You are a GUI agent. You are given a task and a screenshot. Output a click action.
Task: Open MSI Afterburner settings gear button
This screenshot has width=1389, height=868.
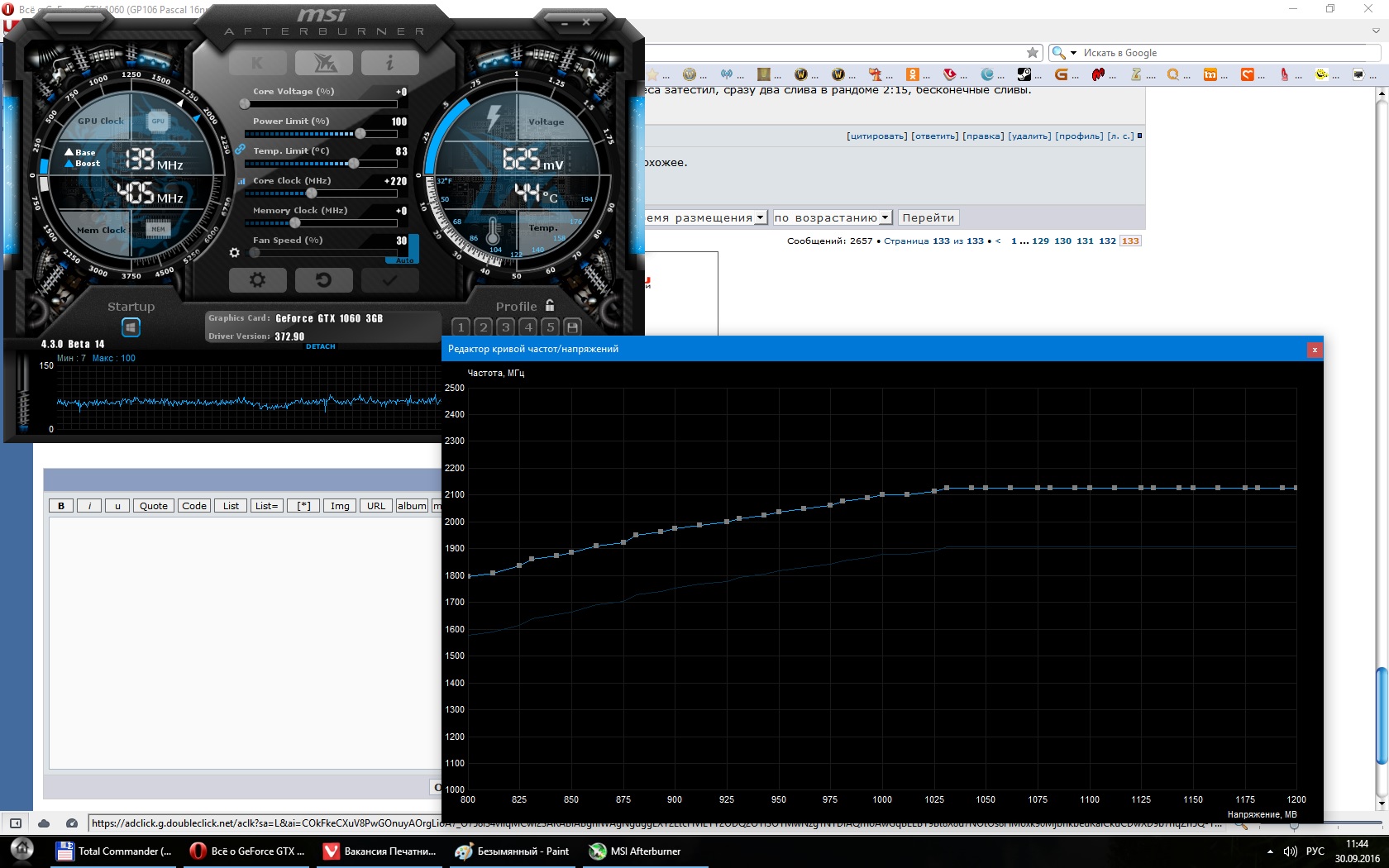tap(257, 280)
